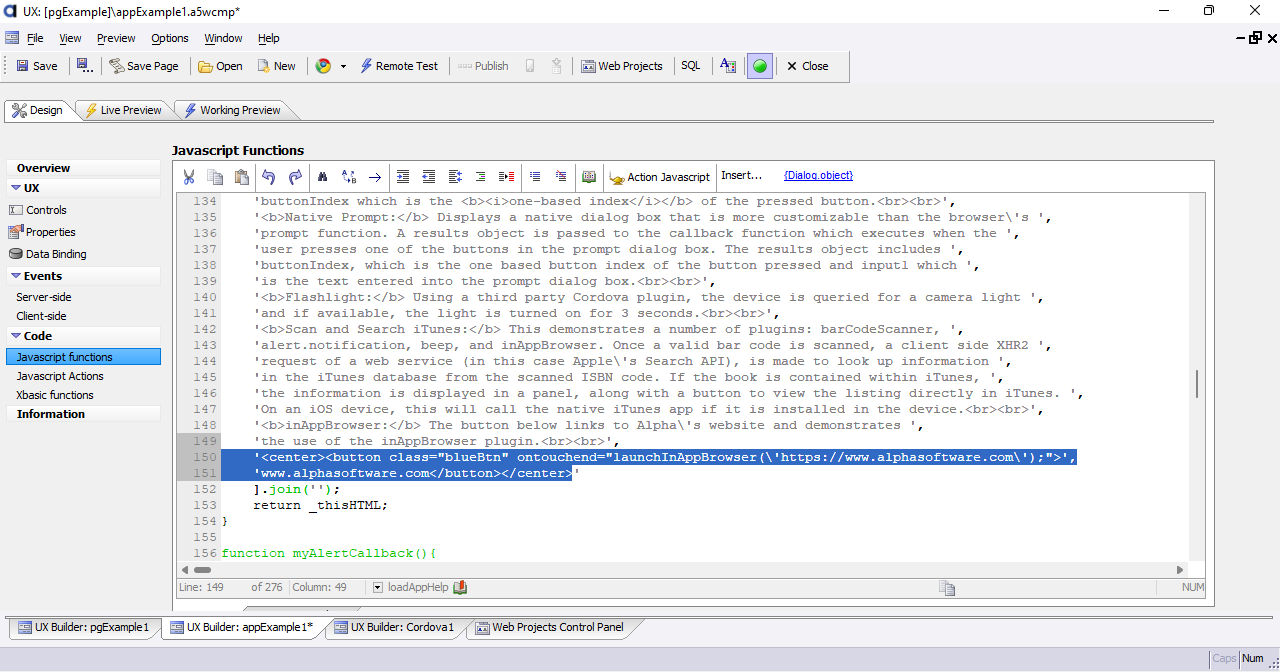1280x672 pixels.
Task: Click the red-marked line wrap icon
Action: [x=507, y=176]
